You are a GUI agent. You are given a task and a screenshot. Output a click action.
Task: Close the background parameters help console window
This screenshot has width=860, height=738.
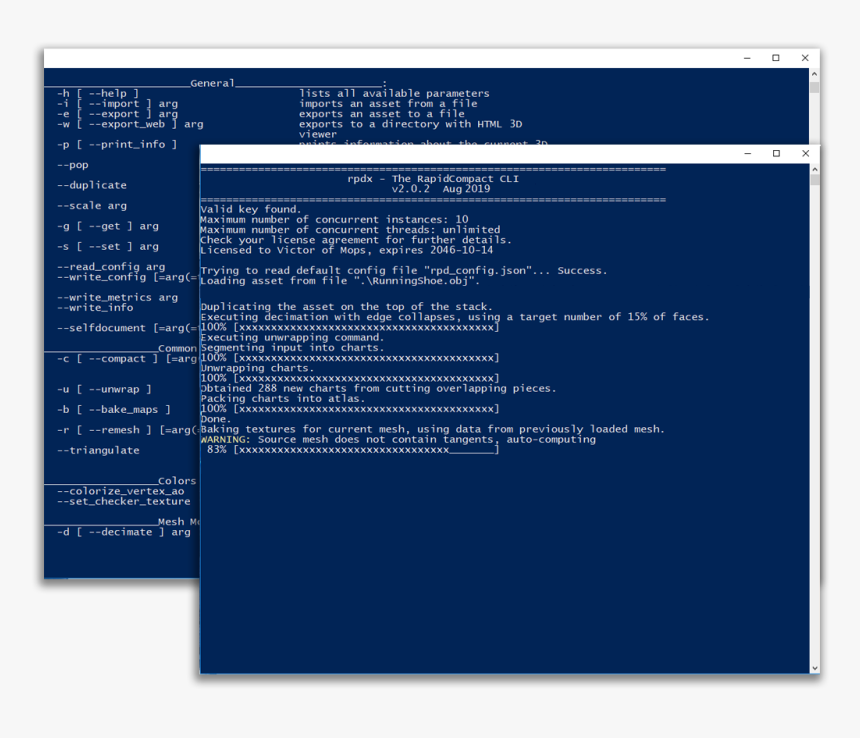(805, 58)
